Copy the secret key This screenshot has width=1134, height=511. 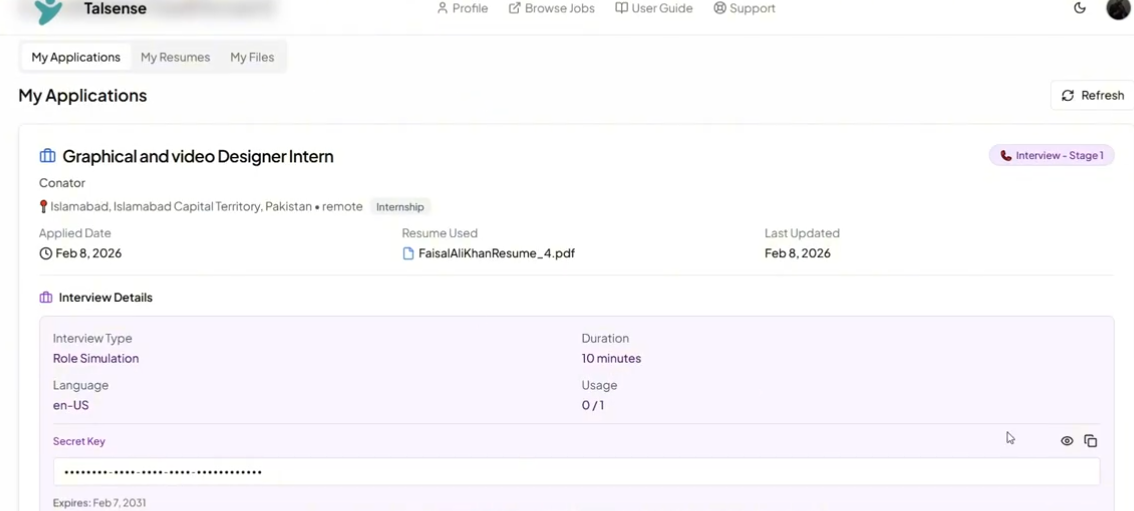click(x=1091, y=441)
